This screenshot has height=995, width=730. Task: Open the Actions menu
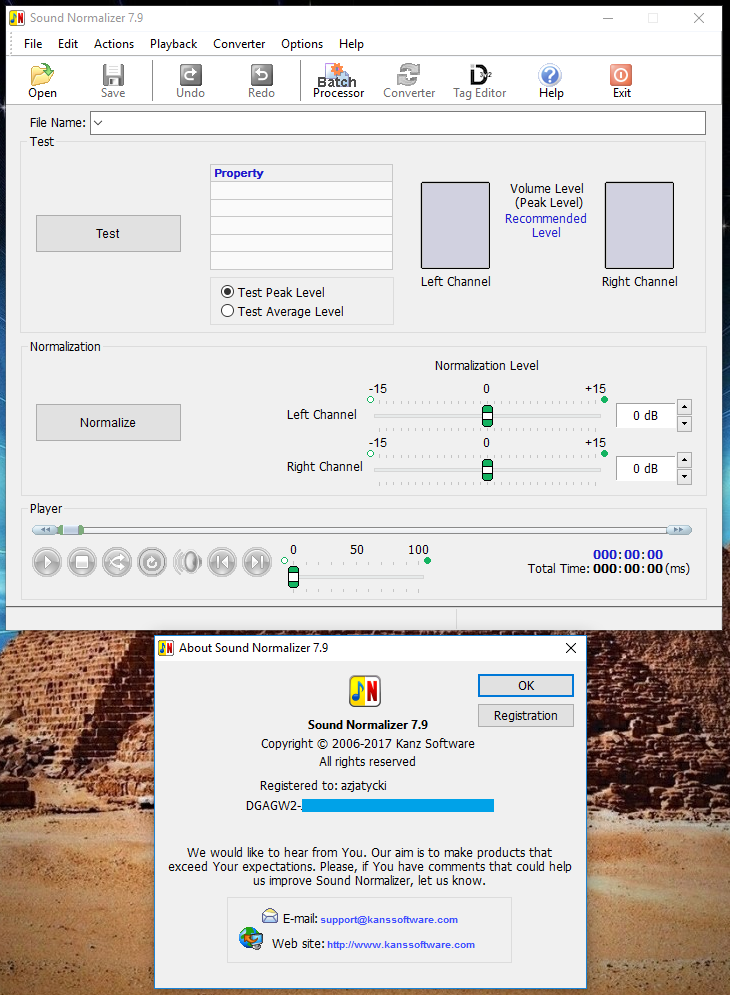114,44
